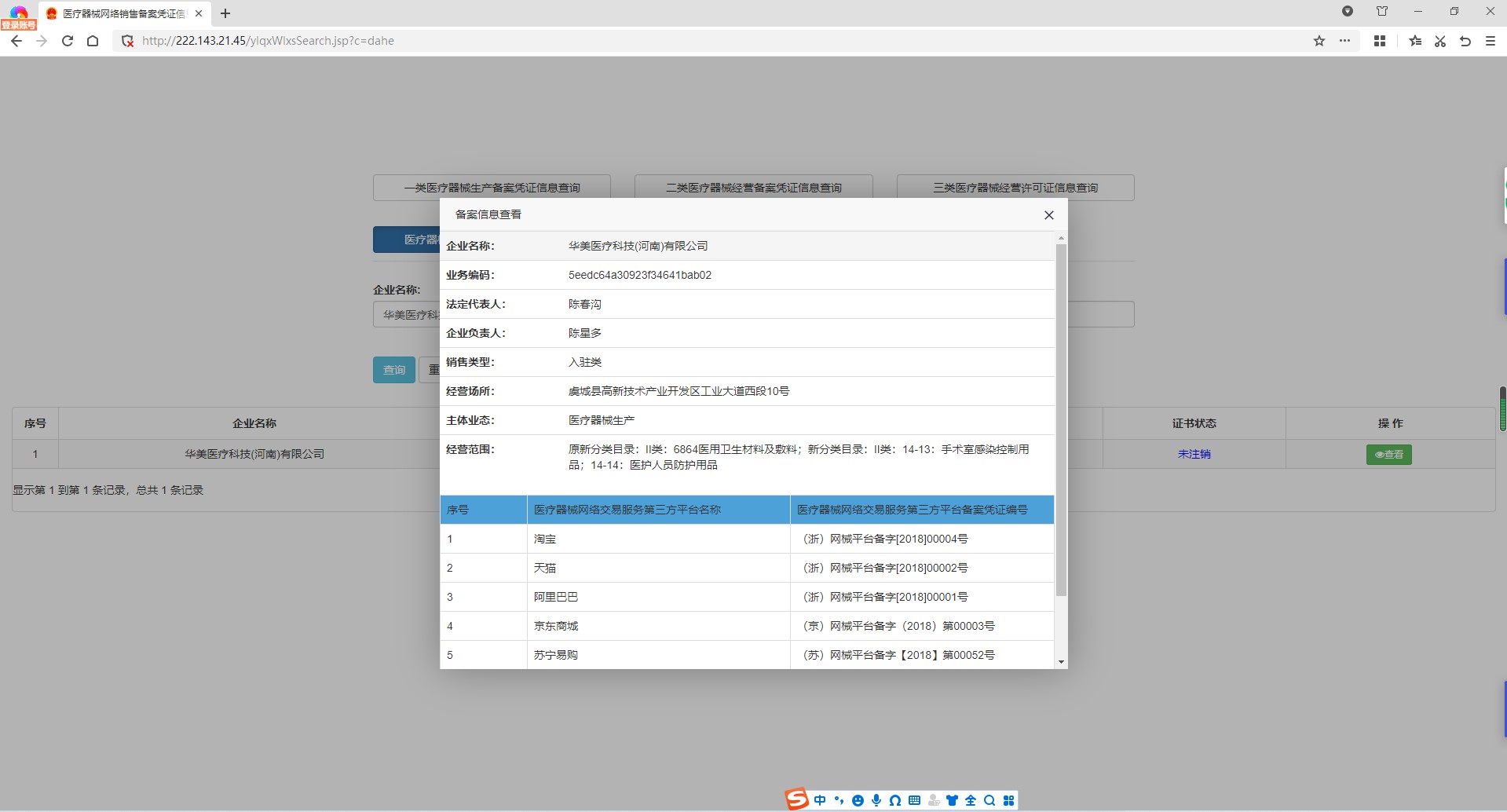Select the browser tab 医疗器械网络销售备案凭证信息

coord(124,13)
